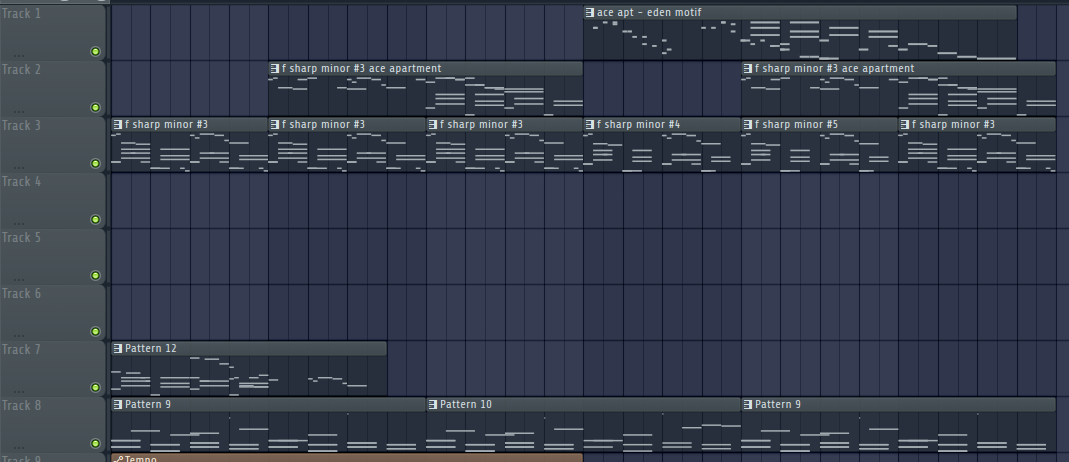Viewport: 1069px width, 462px height.
Task: Mute Track 7 with its green light
Action: click(x=95, y=388)
